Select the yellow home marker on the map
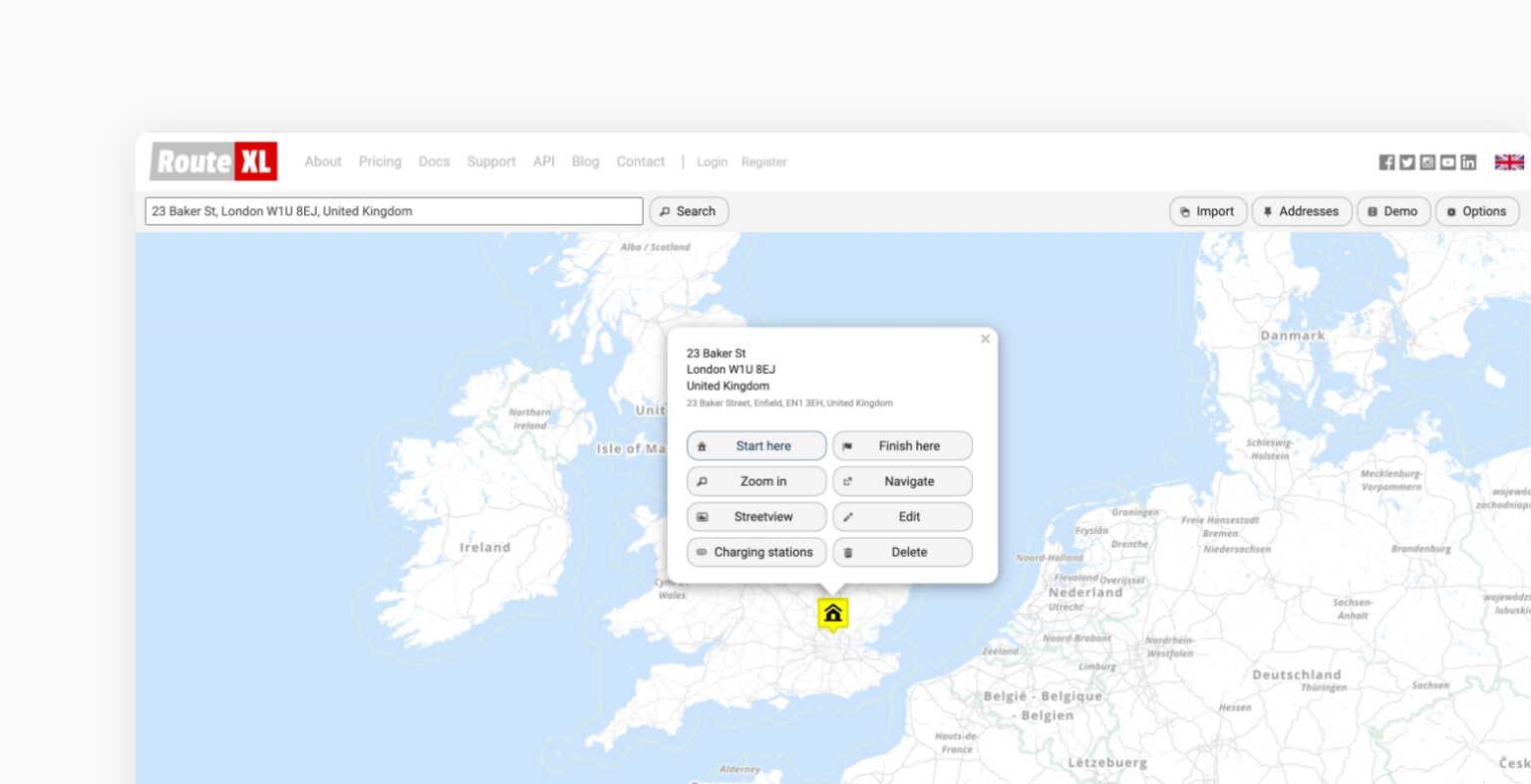 tap(832, 614)
